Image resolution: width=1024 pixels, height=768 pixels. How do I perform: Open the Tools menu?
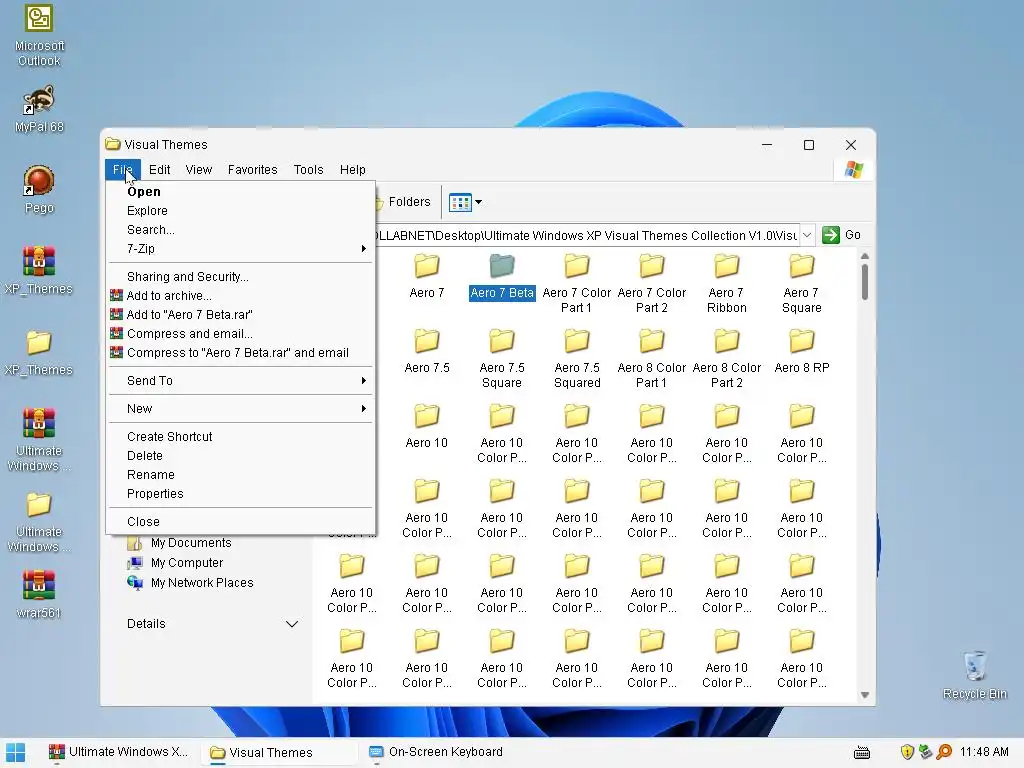tap(308, 170)
